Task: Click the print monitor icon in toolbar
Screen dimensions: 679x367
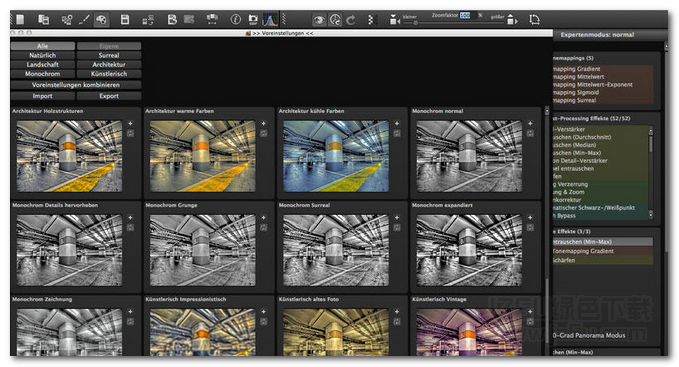Action: (212, 19)
